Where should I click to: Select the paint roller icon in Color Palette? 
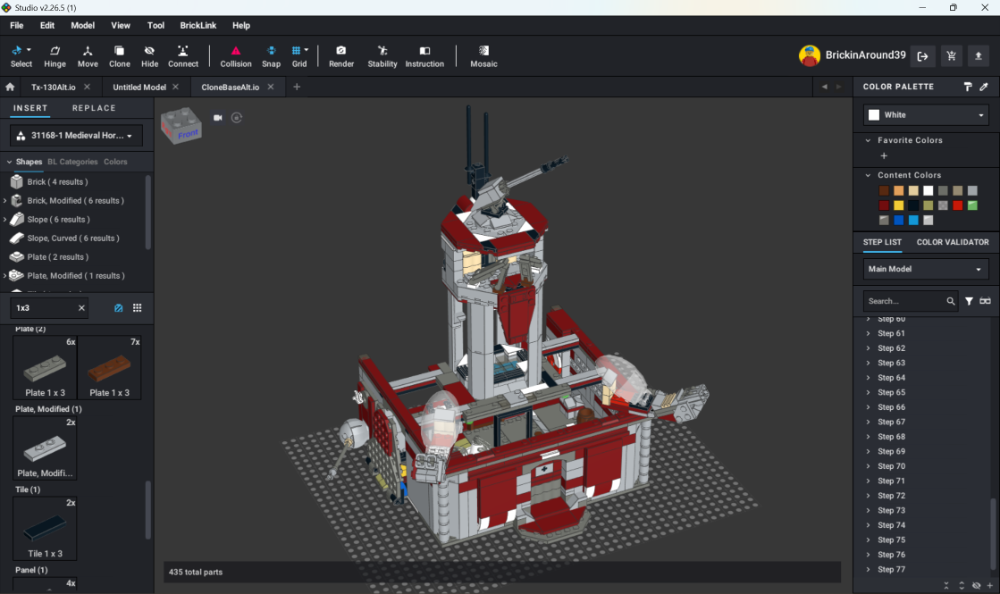pyautogui.click(x=967, y=87)
